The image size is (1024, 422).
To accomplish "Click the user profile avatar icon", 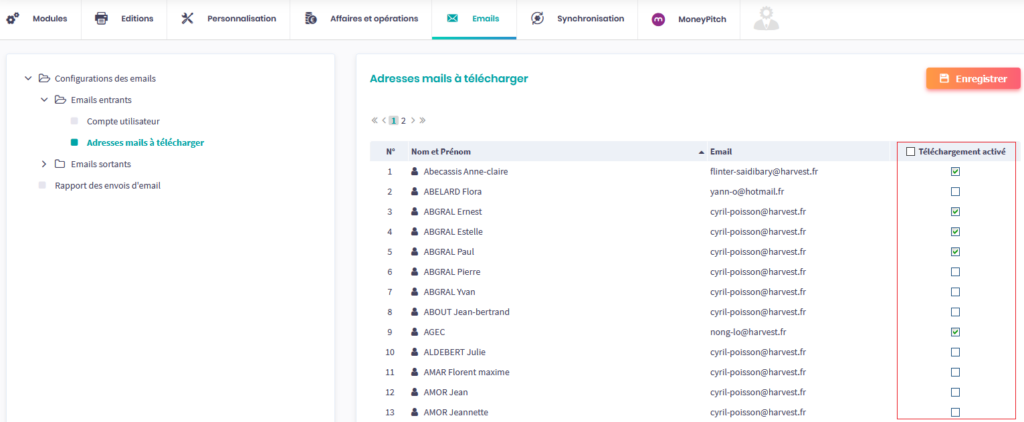I will (766, 18).
